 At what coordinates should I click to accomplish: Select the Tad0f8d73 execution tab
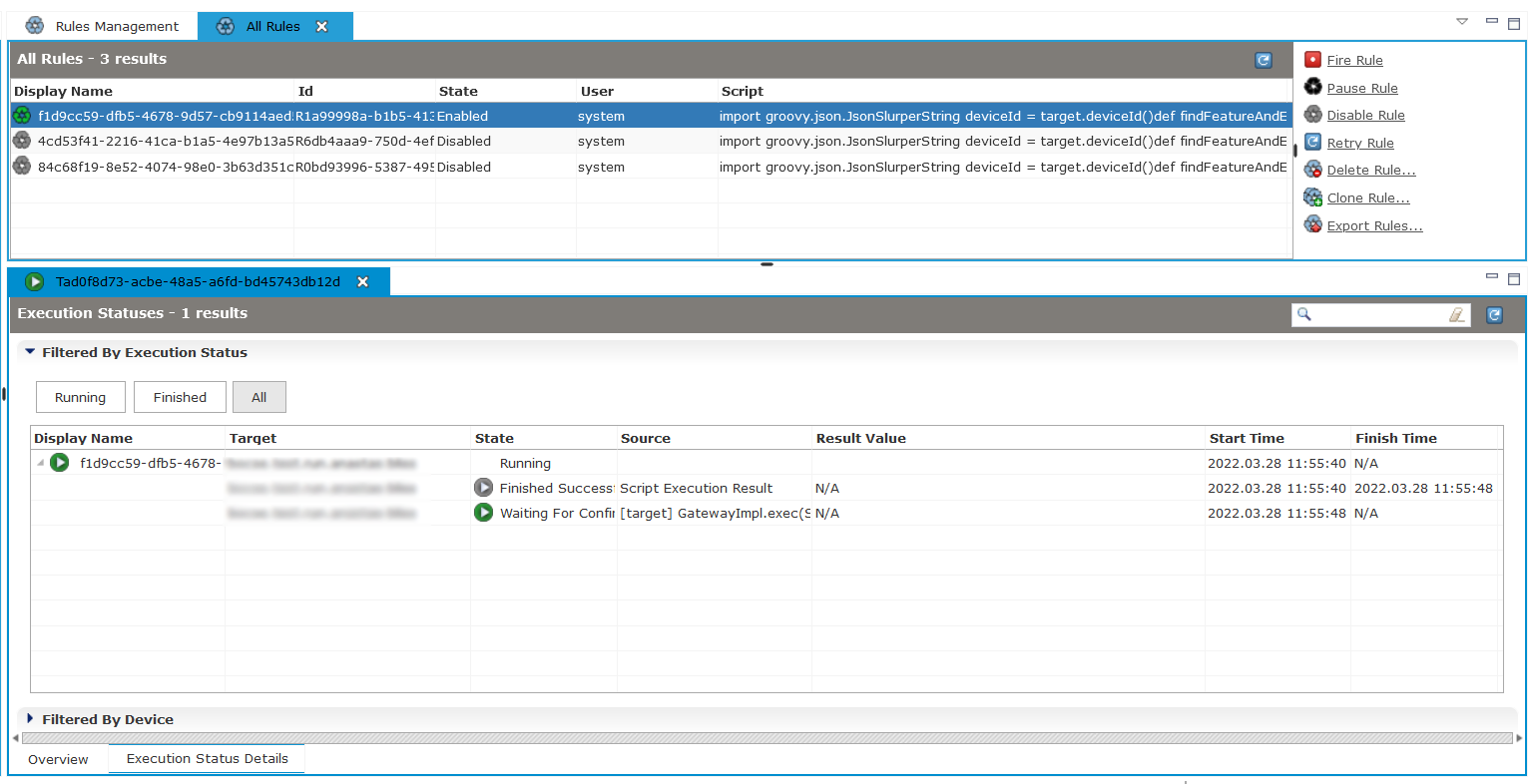coord(198,282)
